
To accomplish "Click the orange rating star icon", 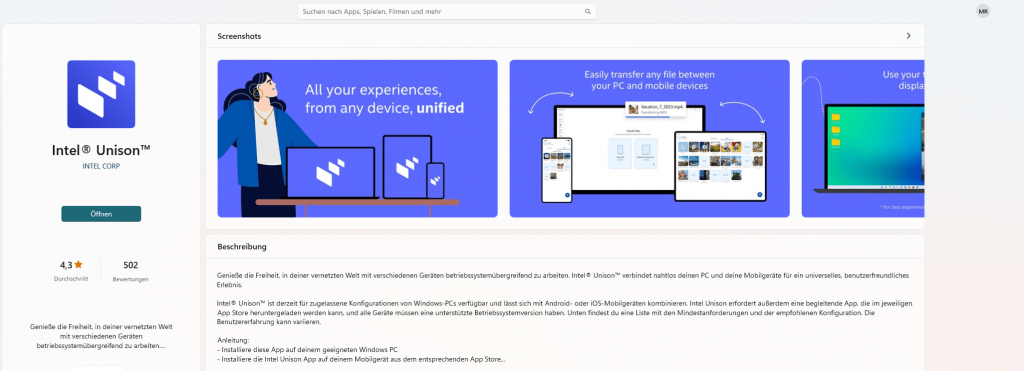I will click(78, 265).
